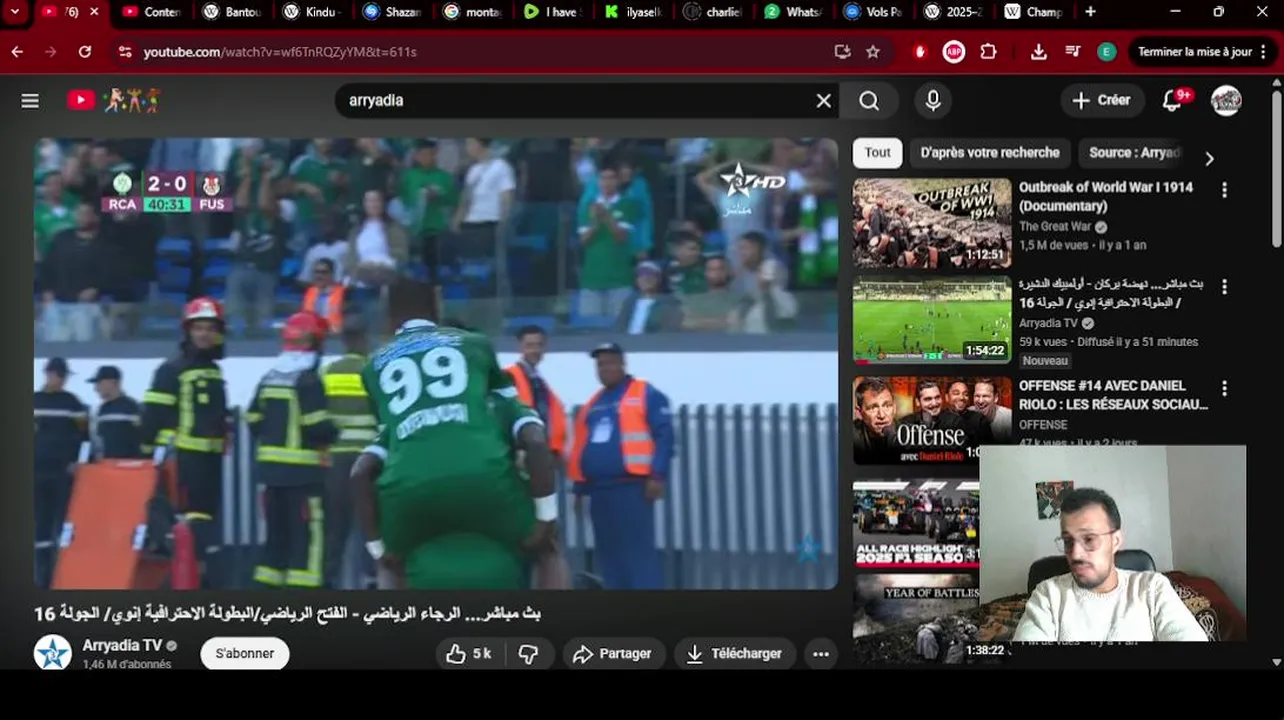1284x720 pixels.
Task: Open the red extension icon in the toolbar
Action: [x=920, y=52]
